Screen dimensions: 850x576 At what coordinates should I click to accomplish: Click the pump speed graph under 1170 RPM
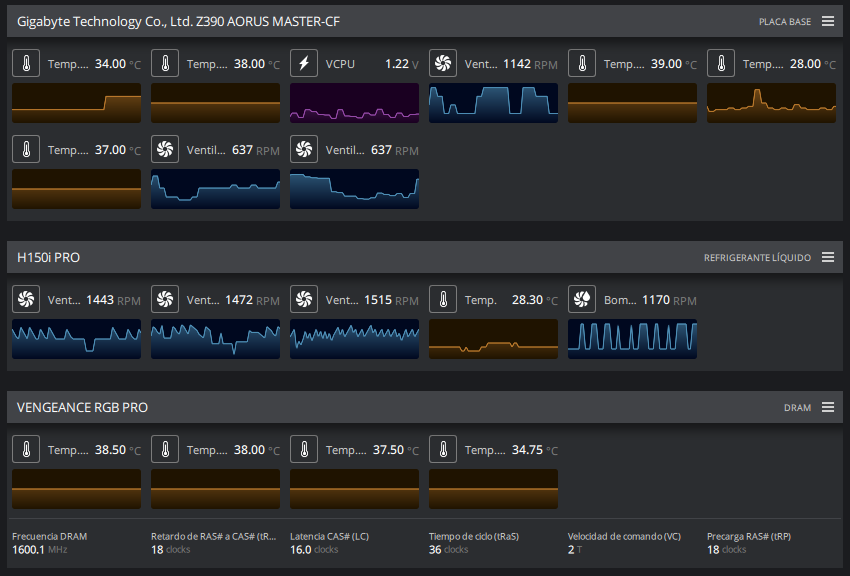[633, 339]
